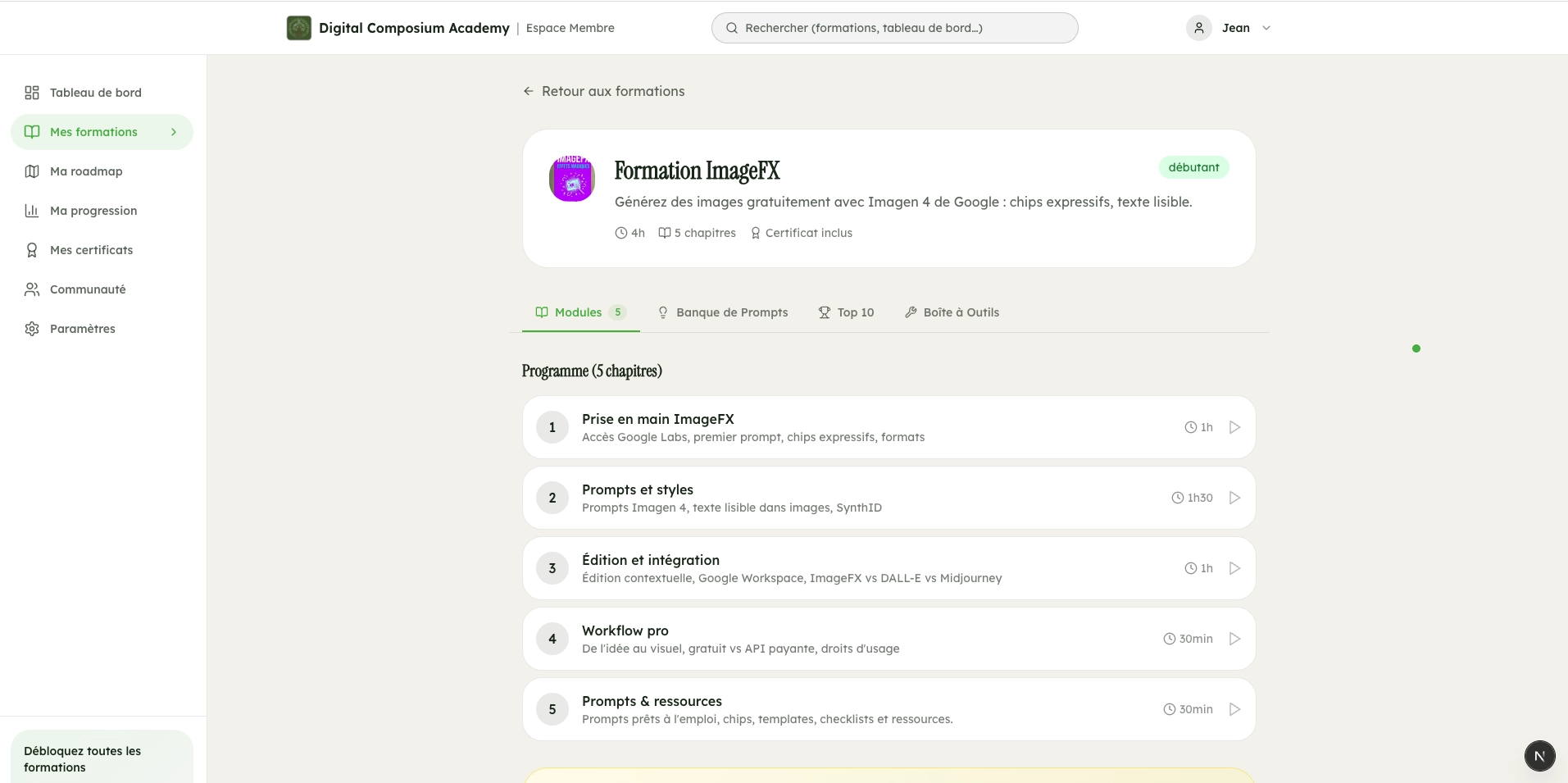Expand the Jean account dropdown

[x=1266, y=27]
